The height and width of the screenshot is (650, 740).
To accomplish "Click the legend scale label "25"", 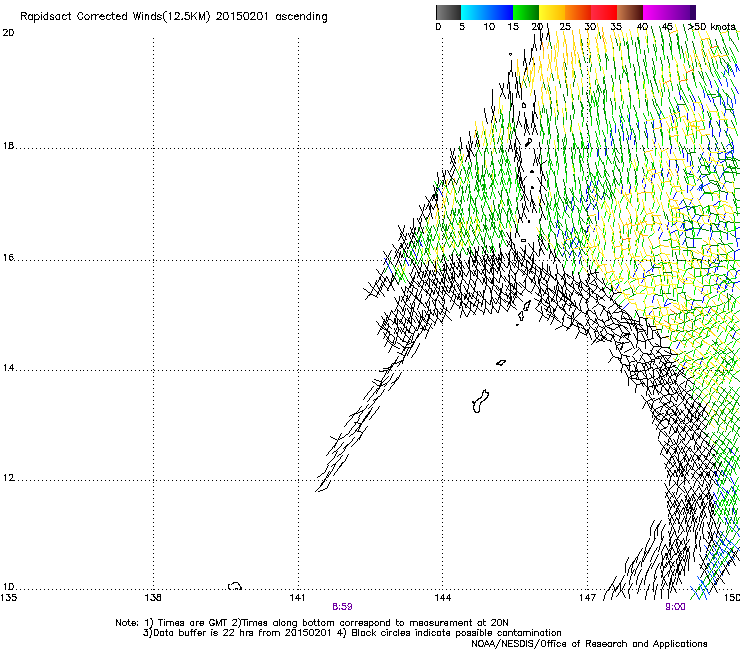I will point(565,27).
